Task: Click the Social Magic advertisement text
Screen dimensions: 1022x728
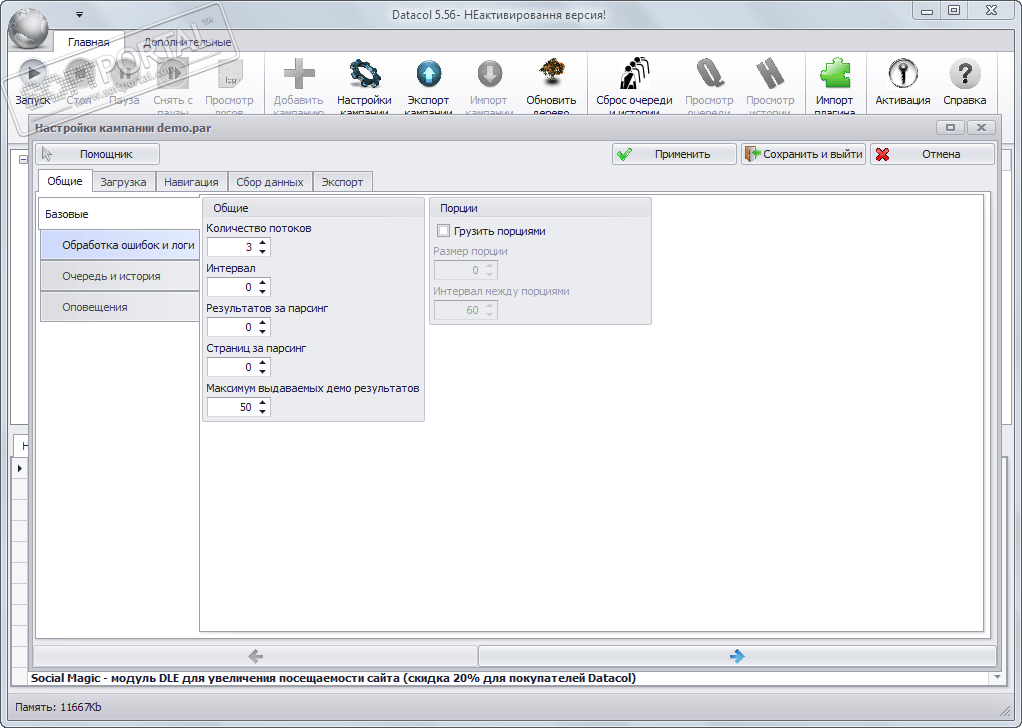Action: pyautogui.click(x=333, y=678)
